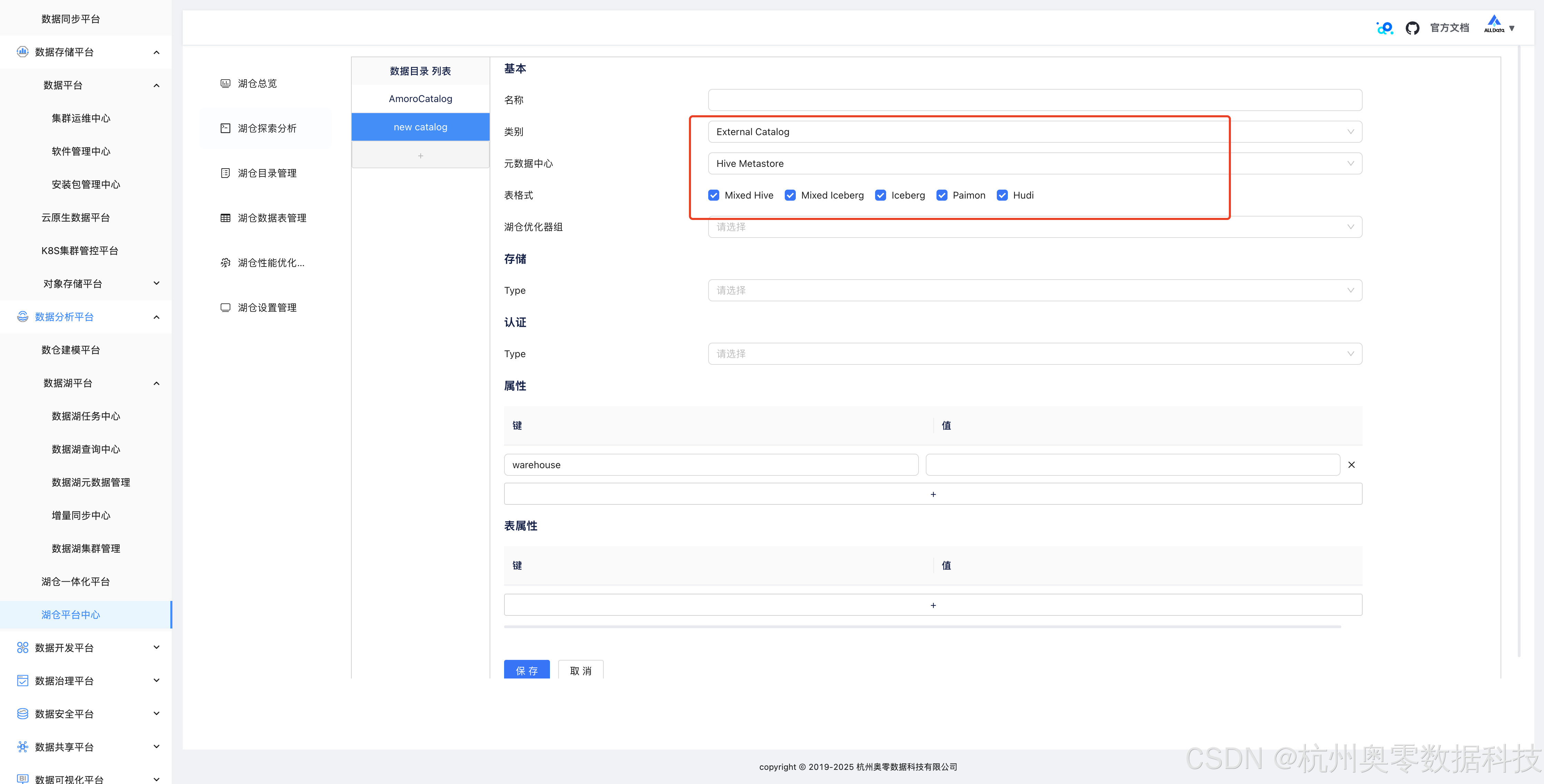Click the warehouse key input field
1544x784 pixels.
click(711, 464)
